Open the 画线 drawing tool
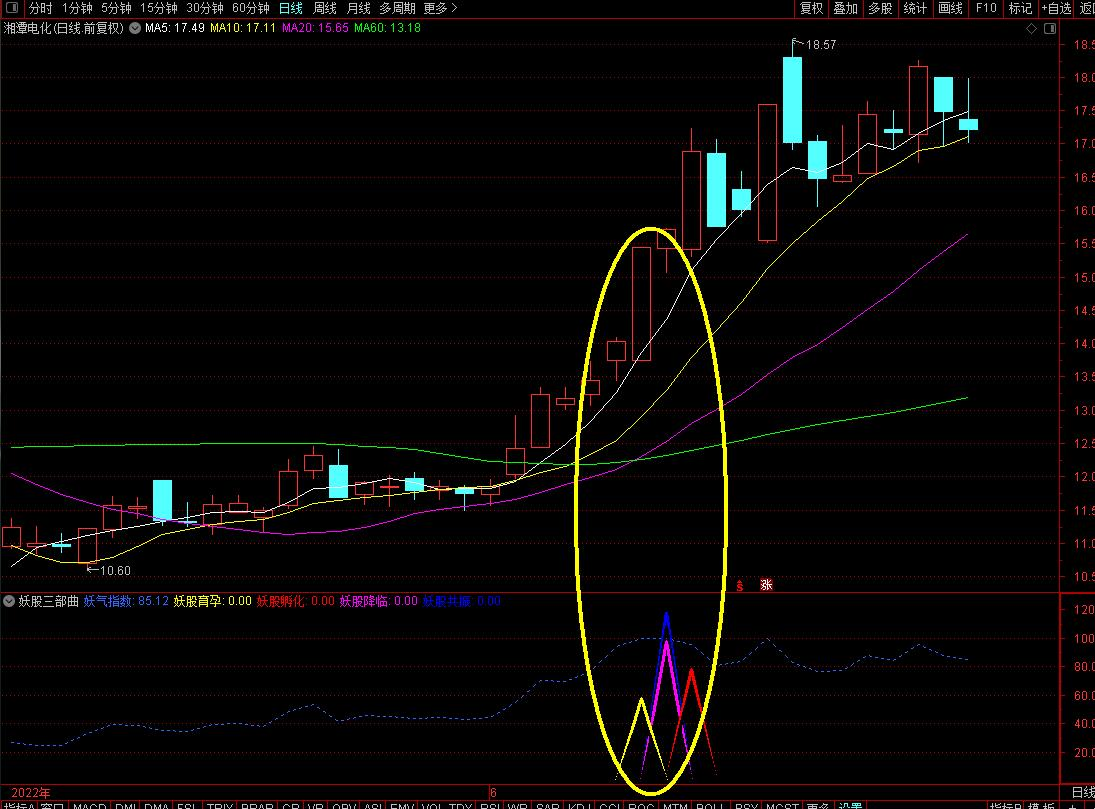 950,8
